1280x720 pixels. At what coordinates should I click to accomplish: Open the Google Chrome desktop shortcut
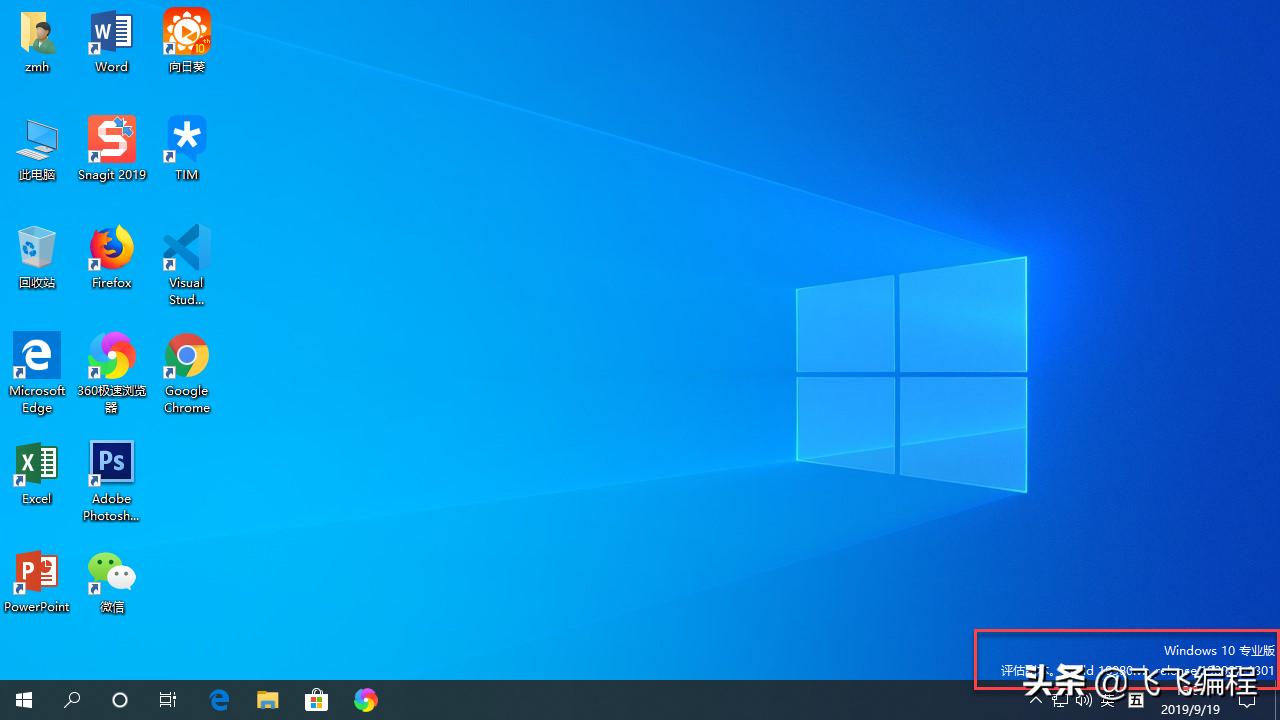pyautogui.click(x=186, y=355)
